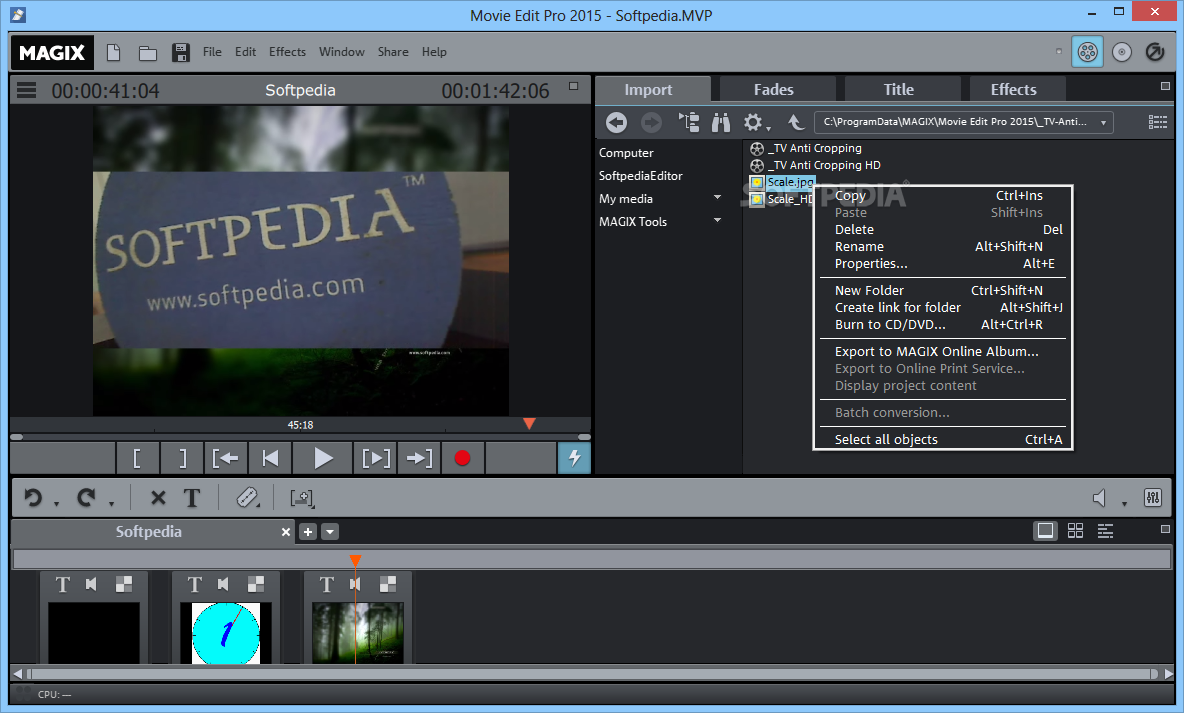Redo the last action
Screen dimensions: 1184x713
tap(86, 497)
